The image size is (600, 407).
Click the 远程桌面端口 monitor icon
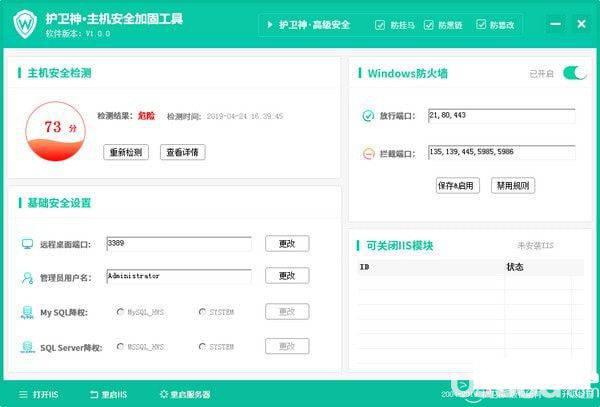(27, 244)
